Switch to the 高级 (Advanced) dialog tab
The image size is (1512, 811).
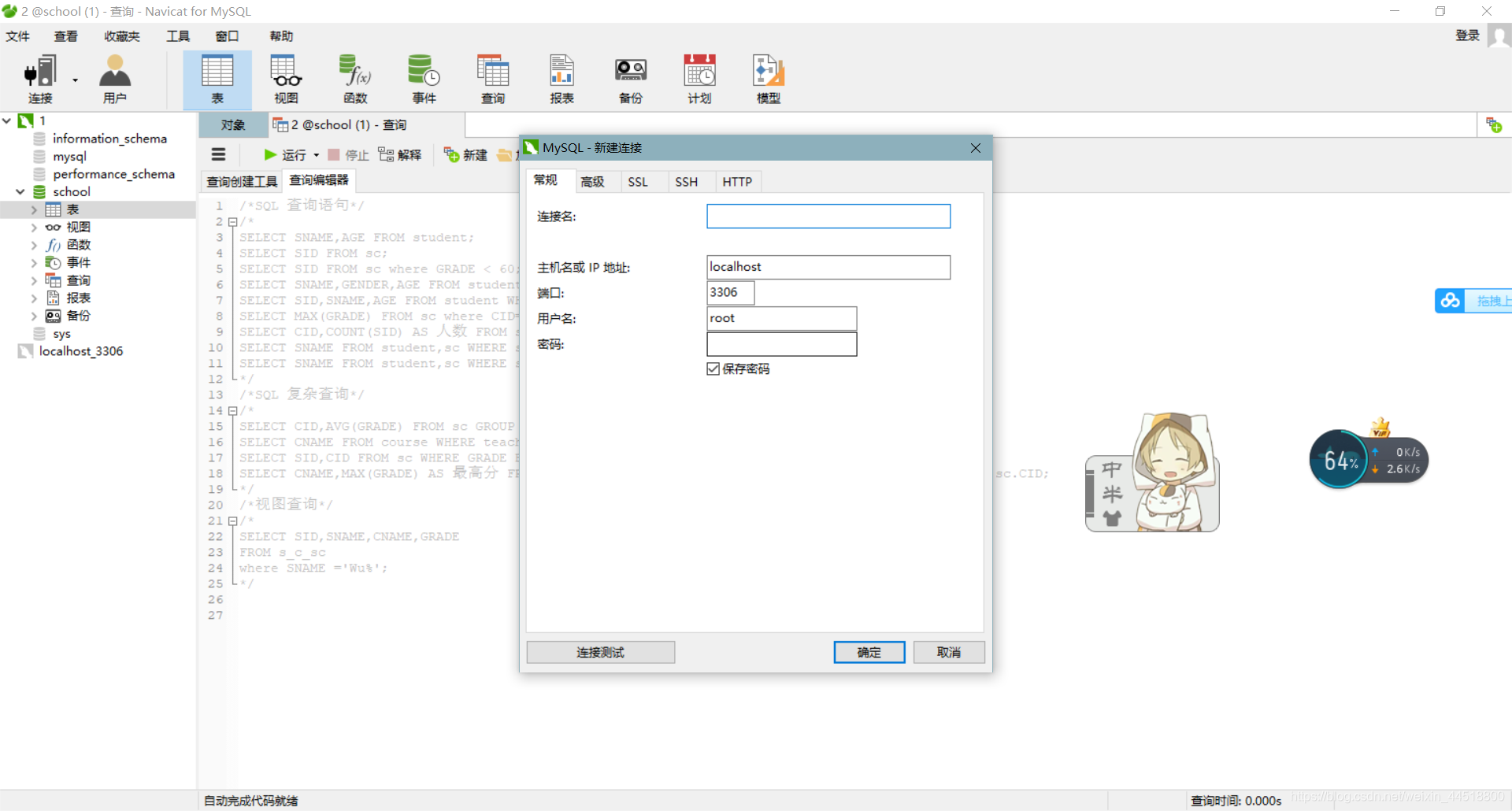(x=592, y=182)
